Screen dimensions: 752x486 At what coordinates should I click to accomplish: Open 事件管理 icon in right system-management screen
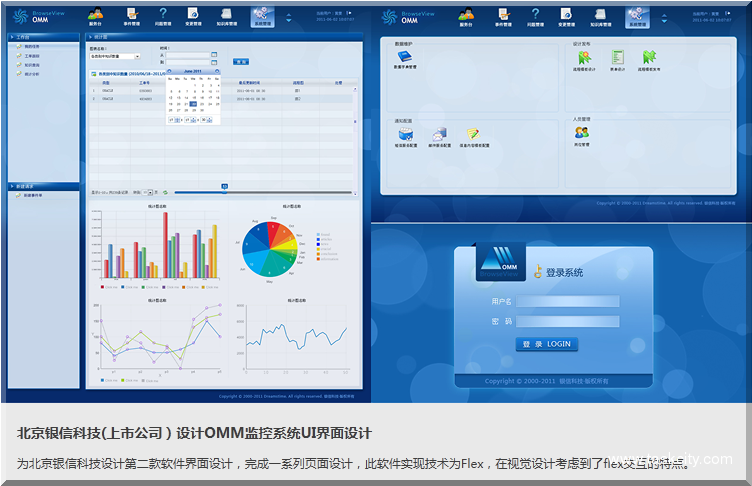[x=503, y=17]
